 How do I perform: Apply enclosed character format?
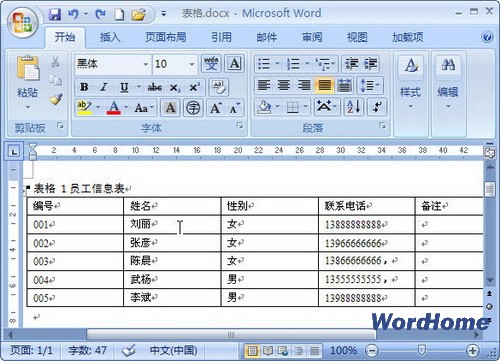click(193, 108)
